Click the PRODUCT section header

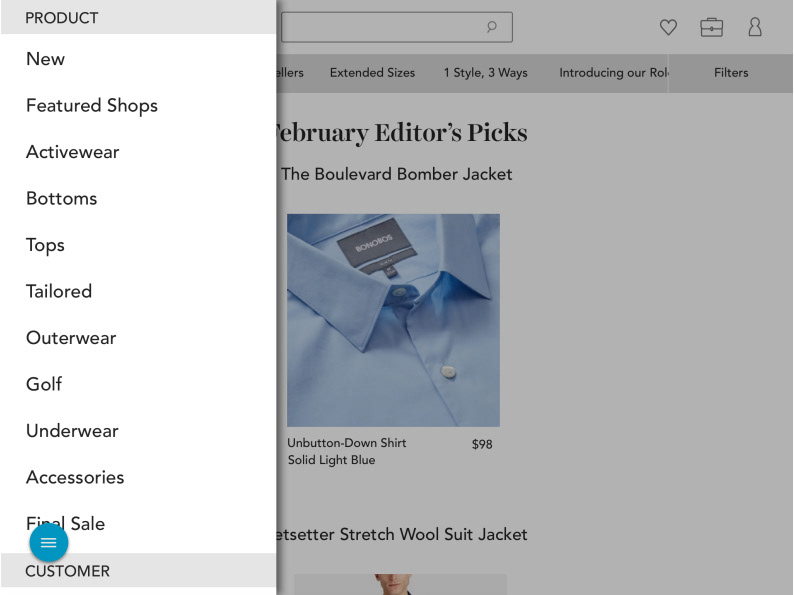point(138,18)
